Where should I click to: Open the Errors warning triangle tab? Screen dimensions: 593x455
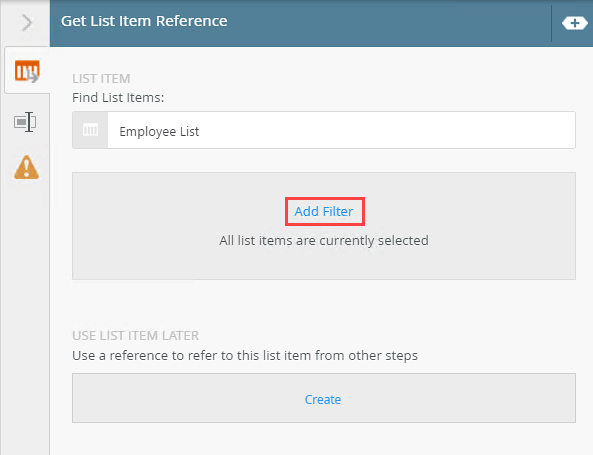26,167
